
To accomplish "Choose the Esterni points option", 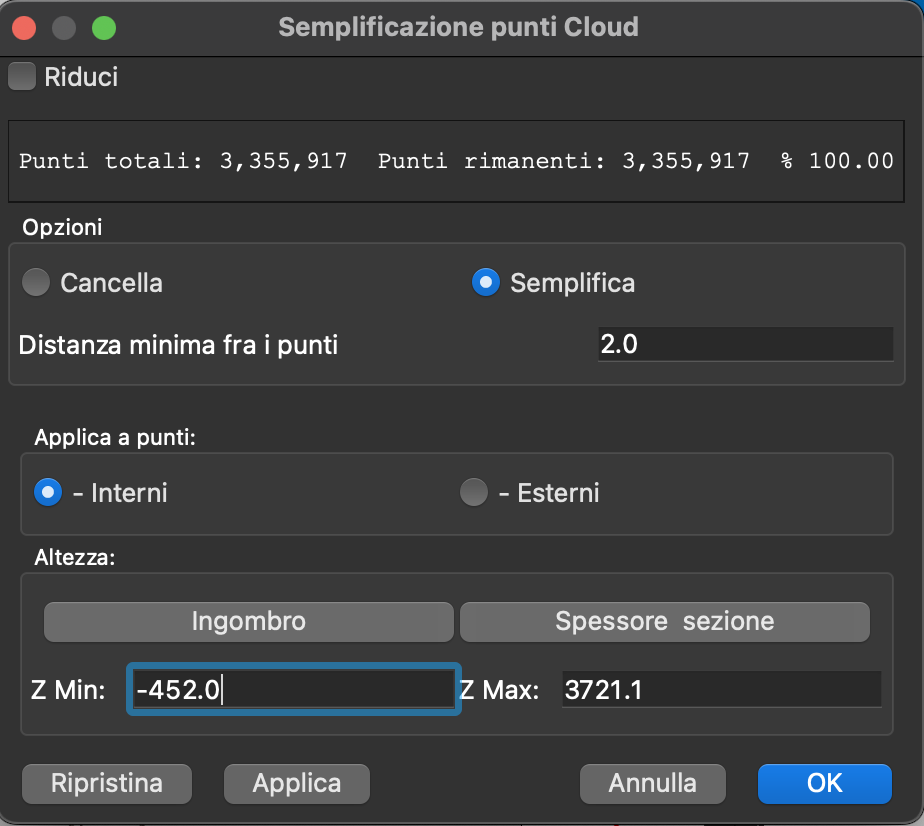I will (x=473, y=492).
